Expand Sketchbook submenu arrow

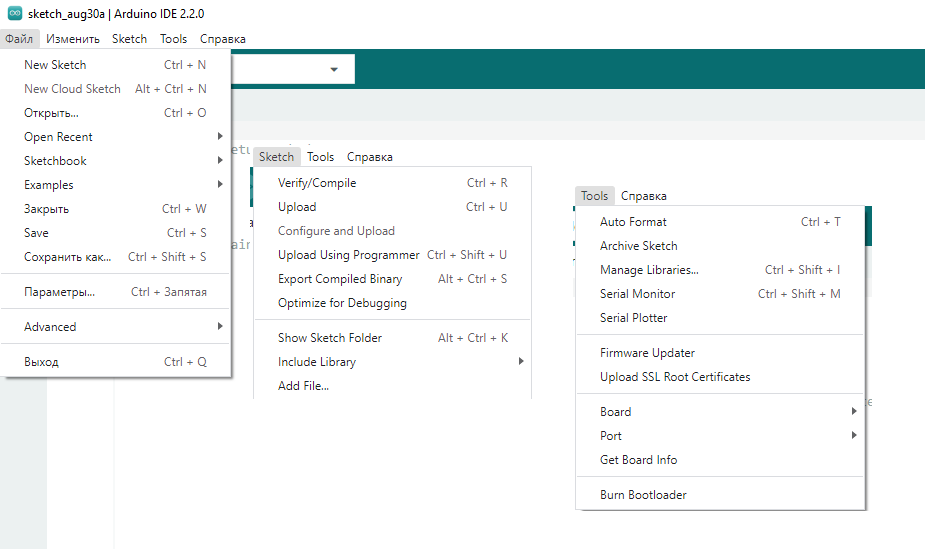(x=219, y=160)
